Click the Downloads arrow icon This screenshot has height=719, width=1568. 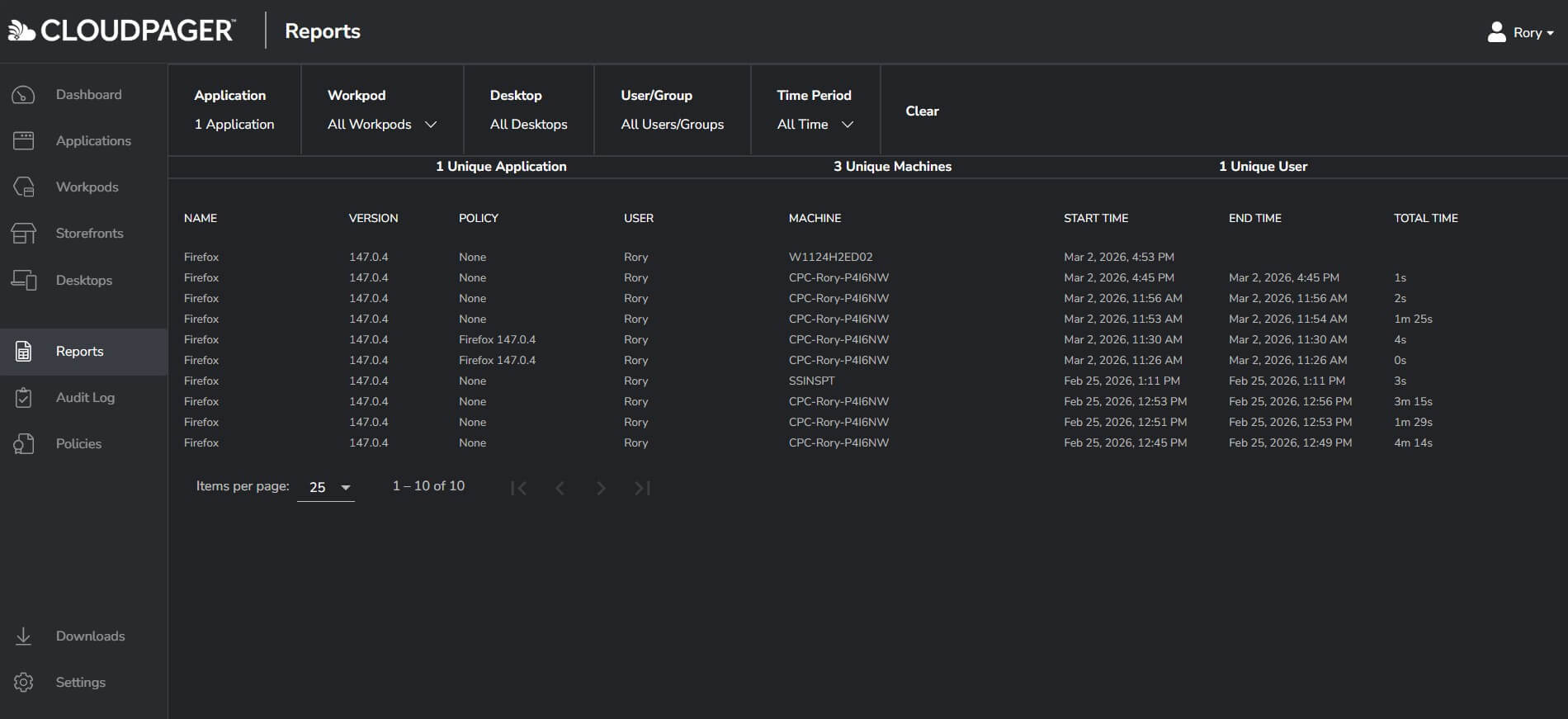click(23, 636)
